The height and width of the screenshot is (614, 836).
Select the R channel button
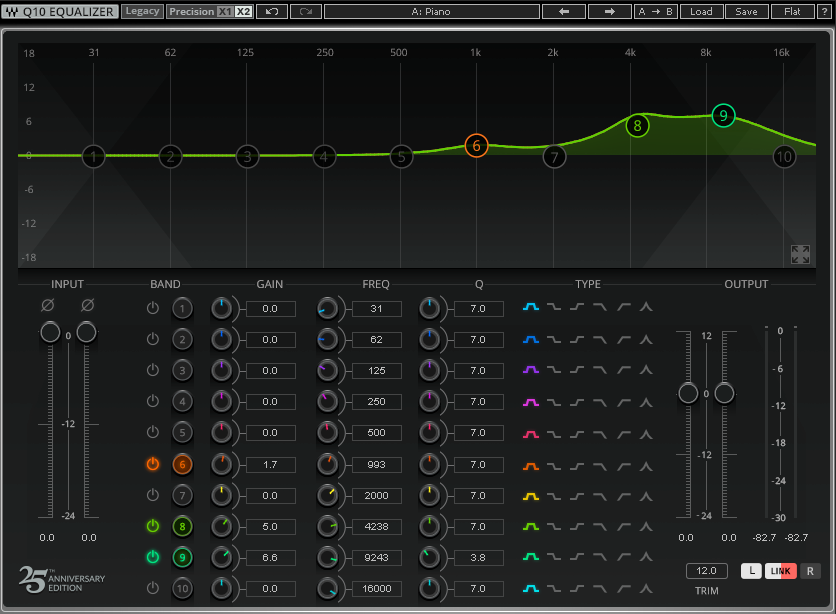pos(810,571)
